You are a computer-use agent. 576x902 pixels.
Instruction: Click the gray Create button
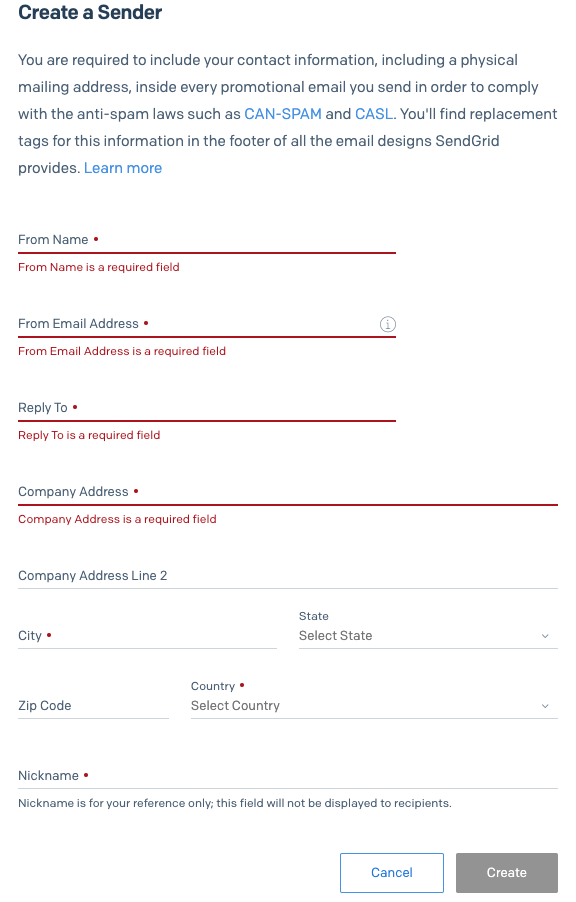click(507, 873)
